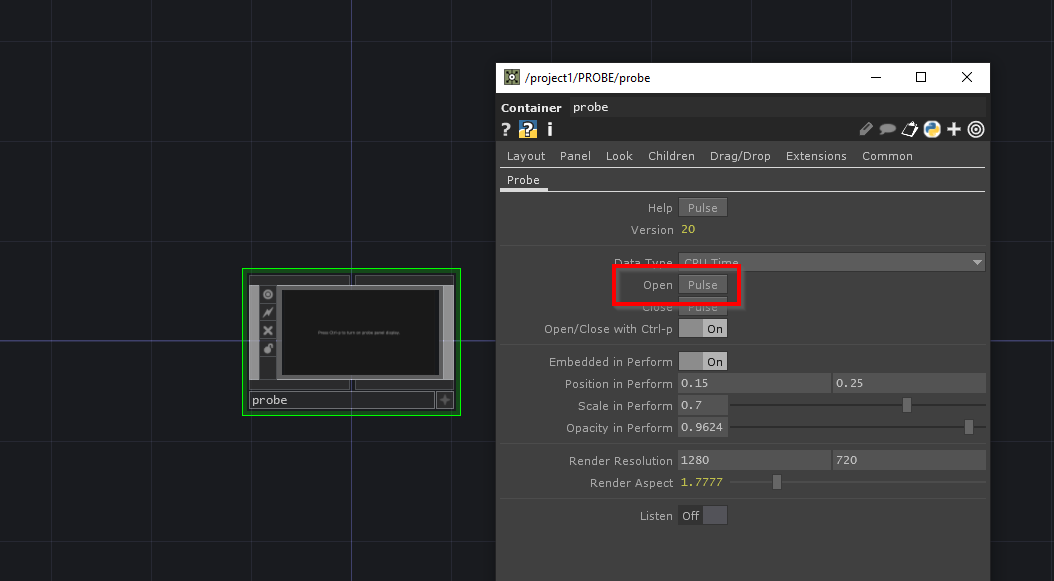The height and width of the screenshot is (581, 1054).
Task: Minimize the /project1/PROBE/probe window
Action: click(x=876, y=77)
